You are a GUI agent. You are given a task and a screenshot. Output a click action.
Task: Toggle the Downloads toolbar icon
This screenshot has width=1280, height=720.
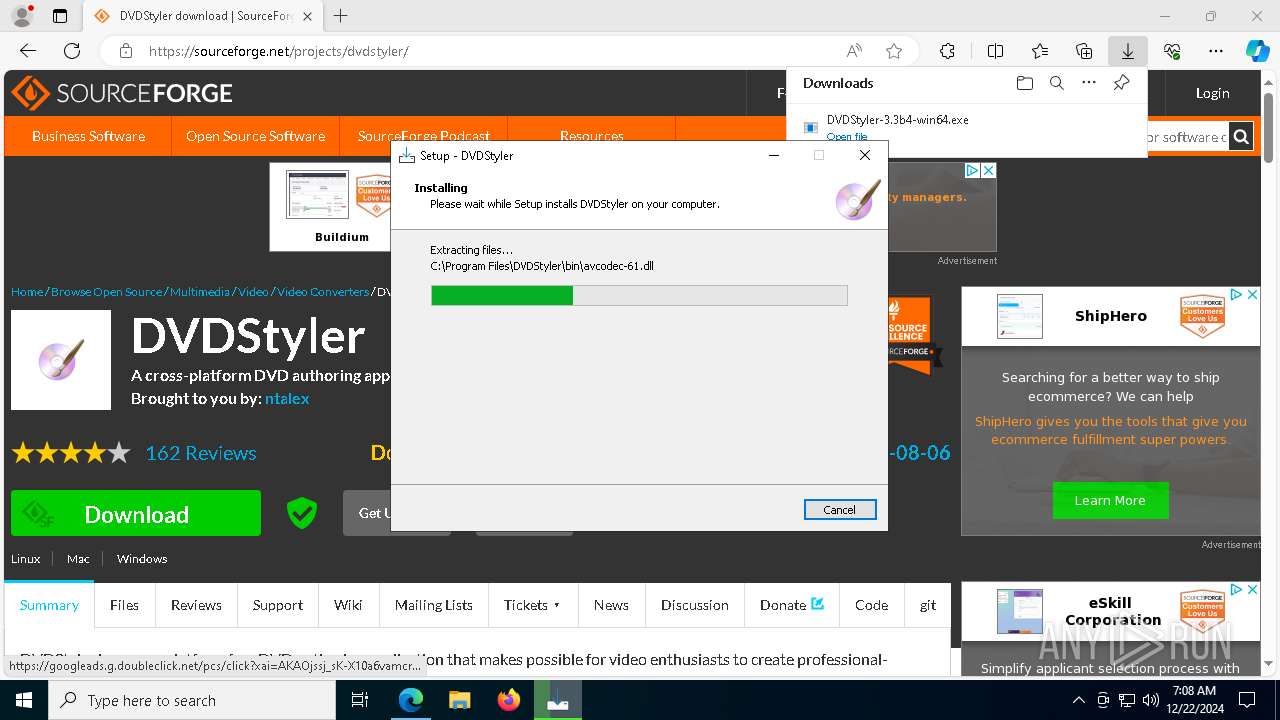(x=1127, y=51)
